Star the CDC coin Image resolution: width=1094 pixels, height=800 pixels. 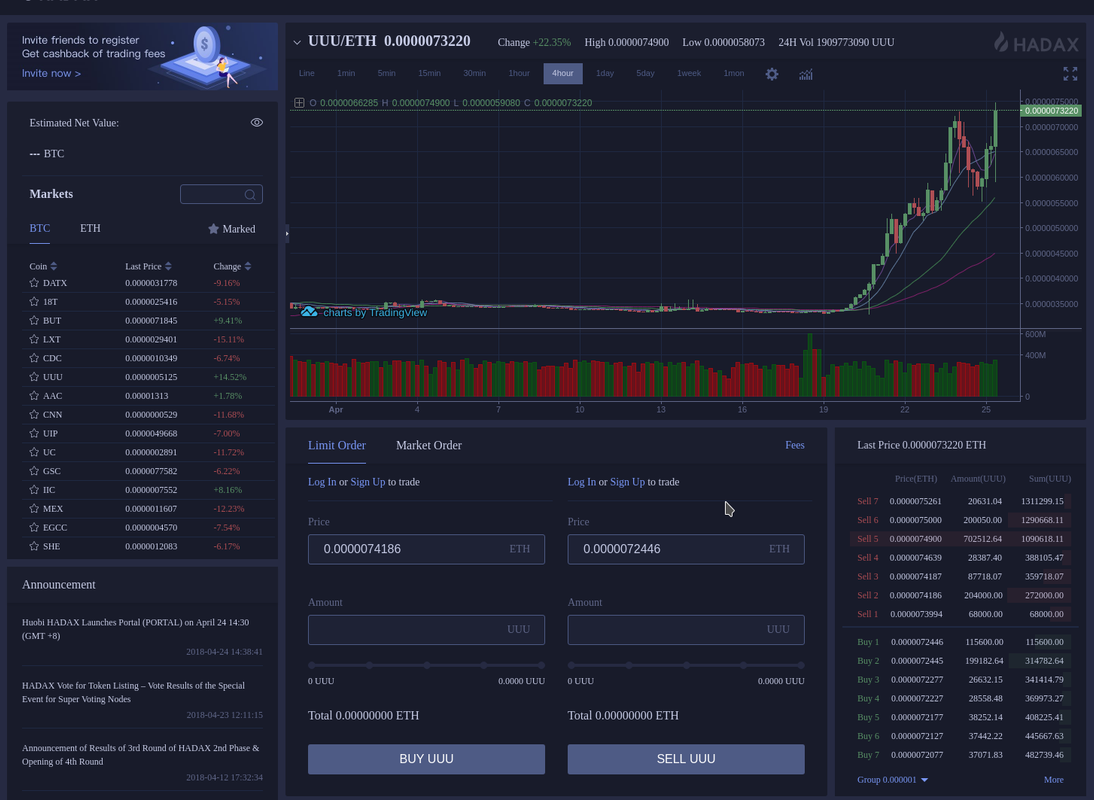click(33, 359)
